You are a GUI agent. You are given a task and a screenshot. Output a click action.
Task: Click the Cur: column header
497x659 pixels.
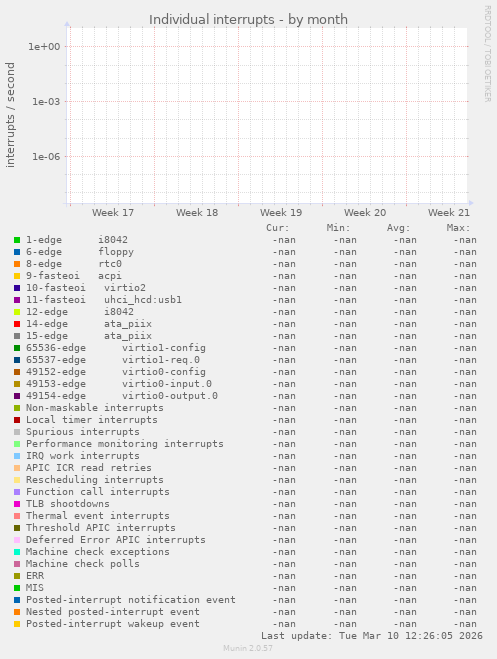pos(278,228)
